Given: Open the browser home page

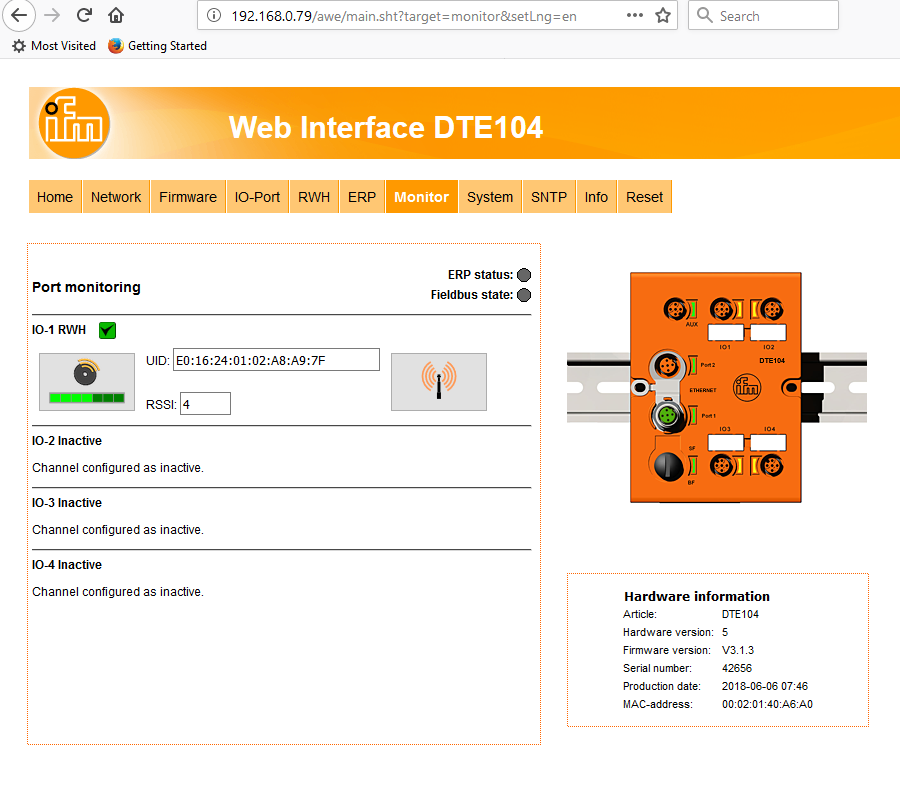Looking at the screenshot, I should pyautogui.click(x=116, y=15).
